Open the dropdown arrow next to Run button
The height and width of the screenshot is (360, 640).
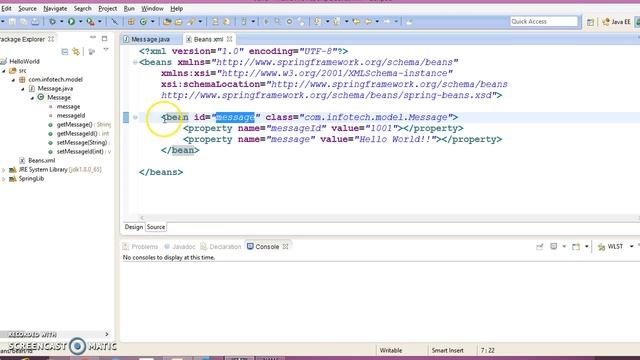(x=80, y=21)
